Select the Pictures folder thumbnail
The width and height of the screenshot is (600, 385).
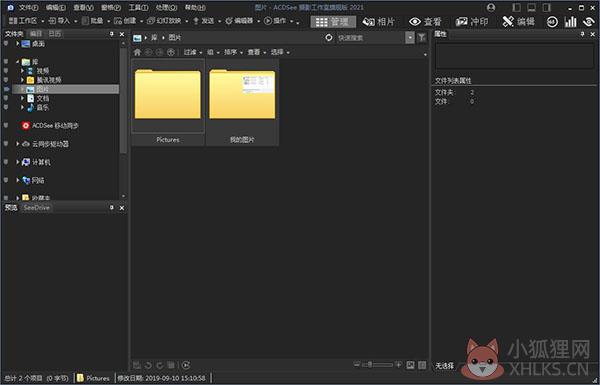pyautogui.click(x=168, y=102)
